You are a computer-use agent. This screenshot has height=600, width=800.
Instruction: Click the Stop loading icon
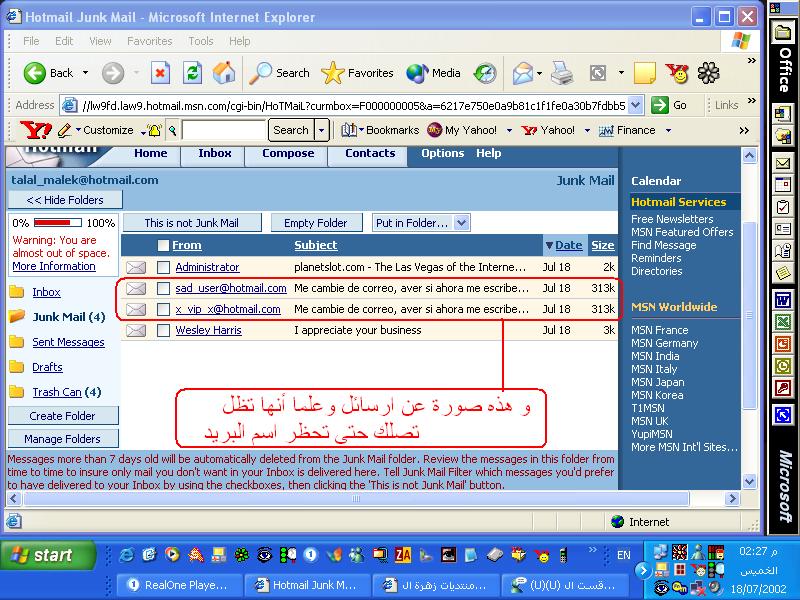(160, 73)
